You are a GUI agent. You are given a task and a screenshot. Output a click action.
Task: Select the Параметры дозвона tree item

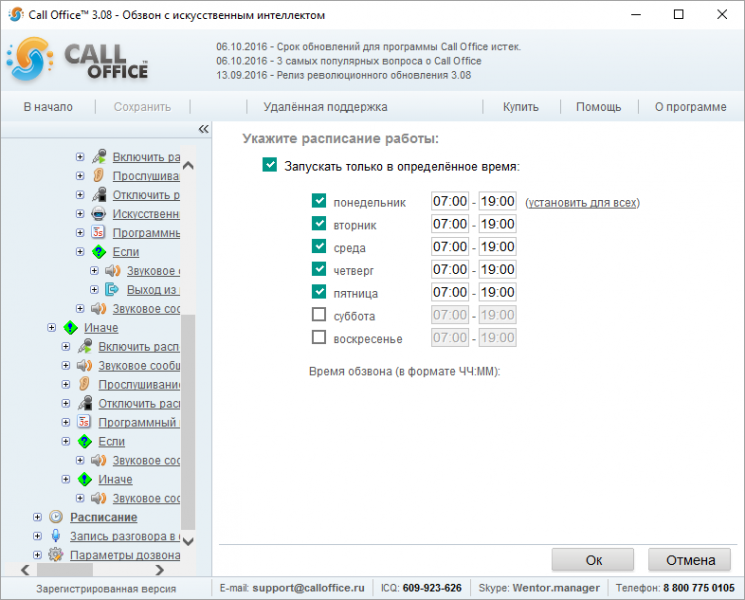click(125, 555)
